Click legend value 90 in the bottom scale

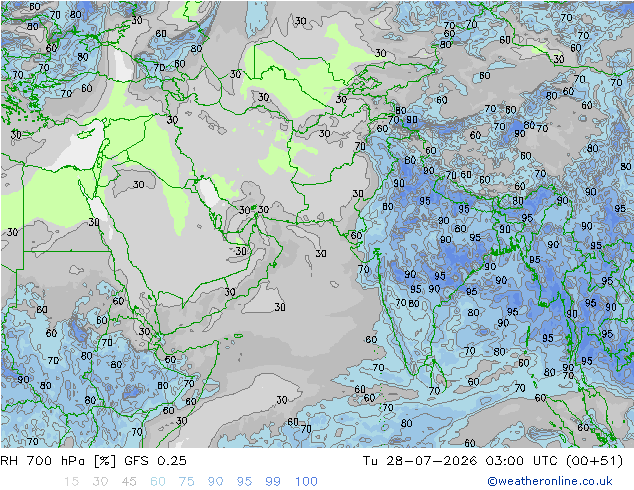coord(216,482)
